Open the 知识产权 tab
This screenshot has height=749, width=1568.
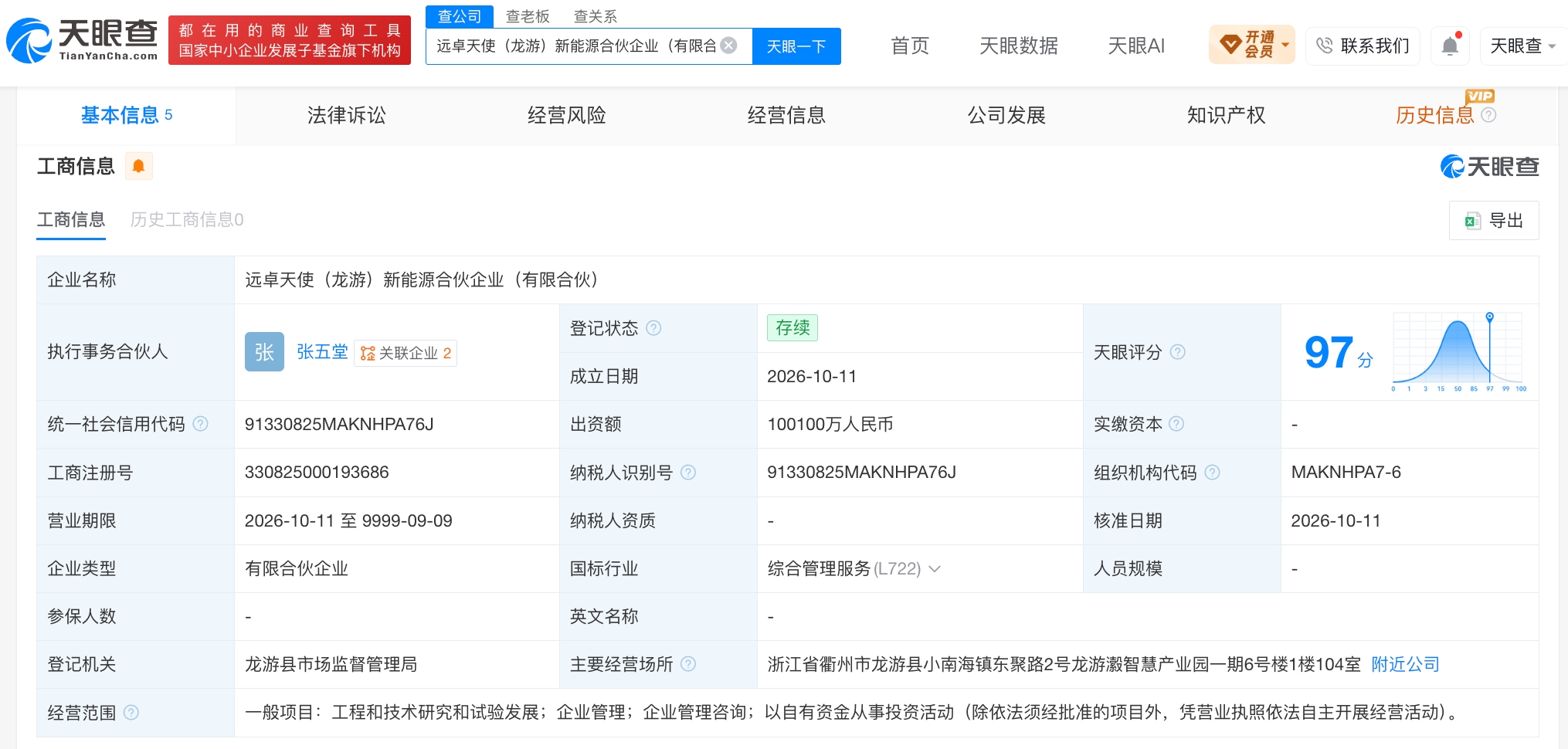tap(1226, 115)
